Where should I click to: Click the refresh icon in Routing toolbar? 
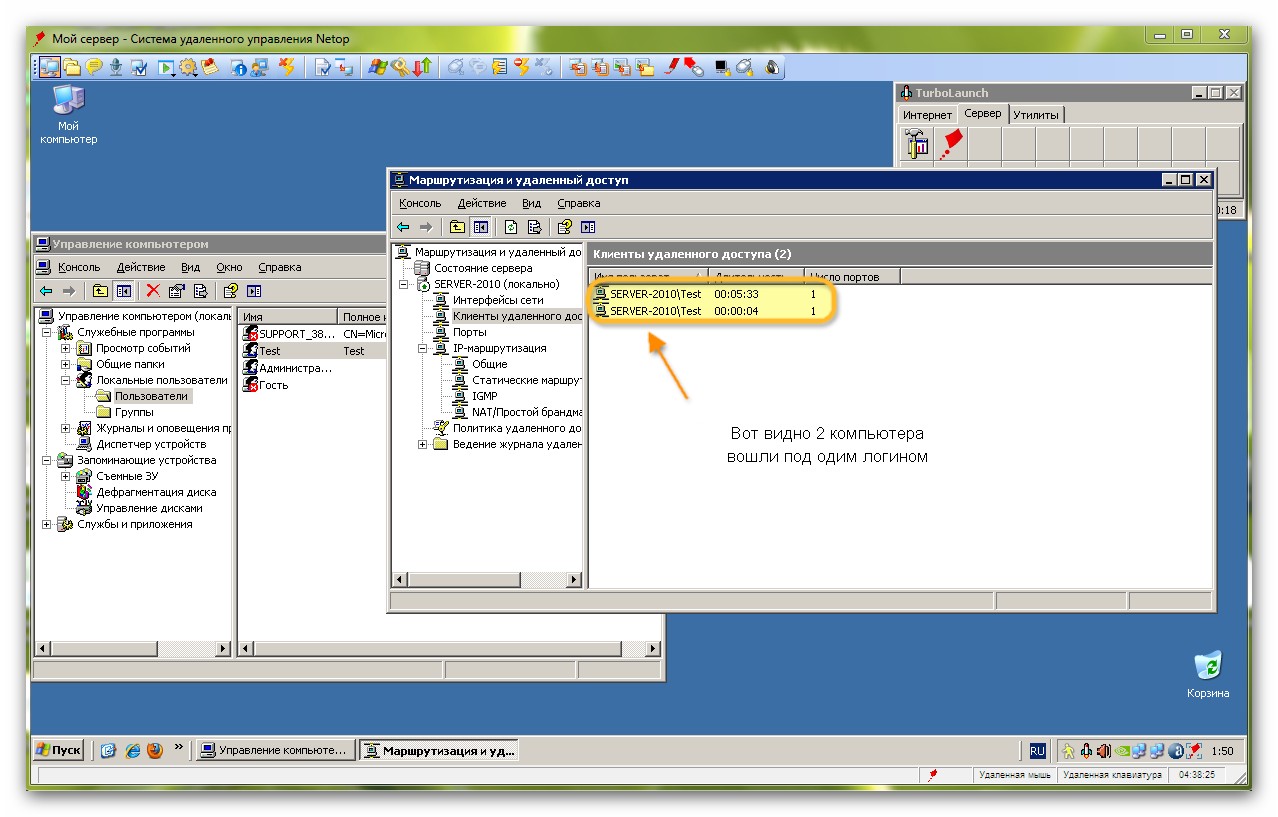coord(511,227)
